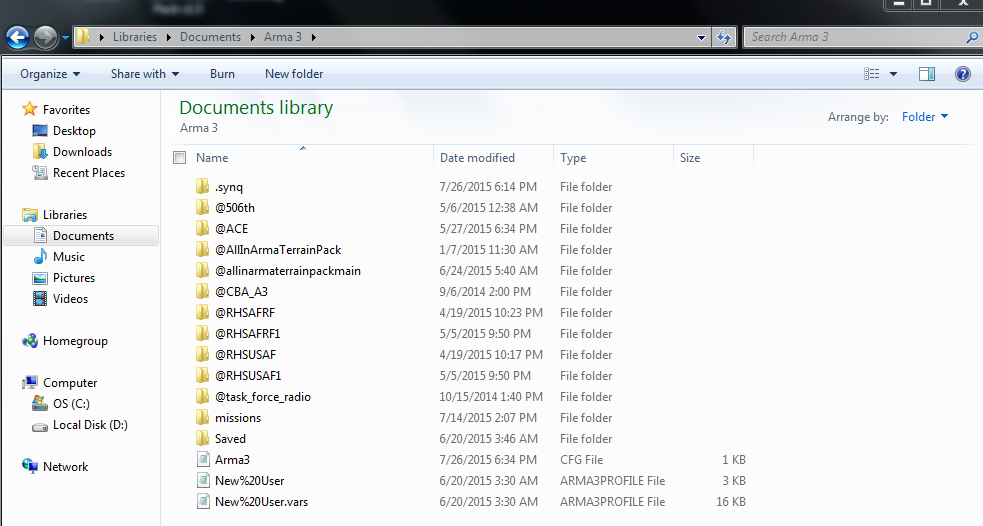Open the Music library
Image resolution: width=983 pixels, height=526 pixels.
68,257
